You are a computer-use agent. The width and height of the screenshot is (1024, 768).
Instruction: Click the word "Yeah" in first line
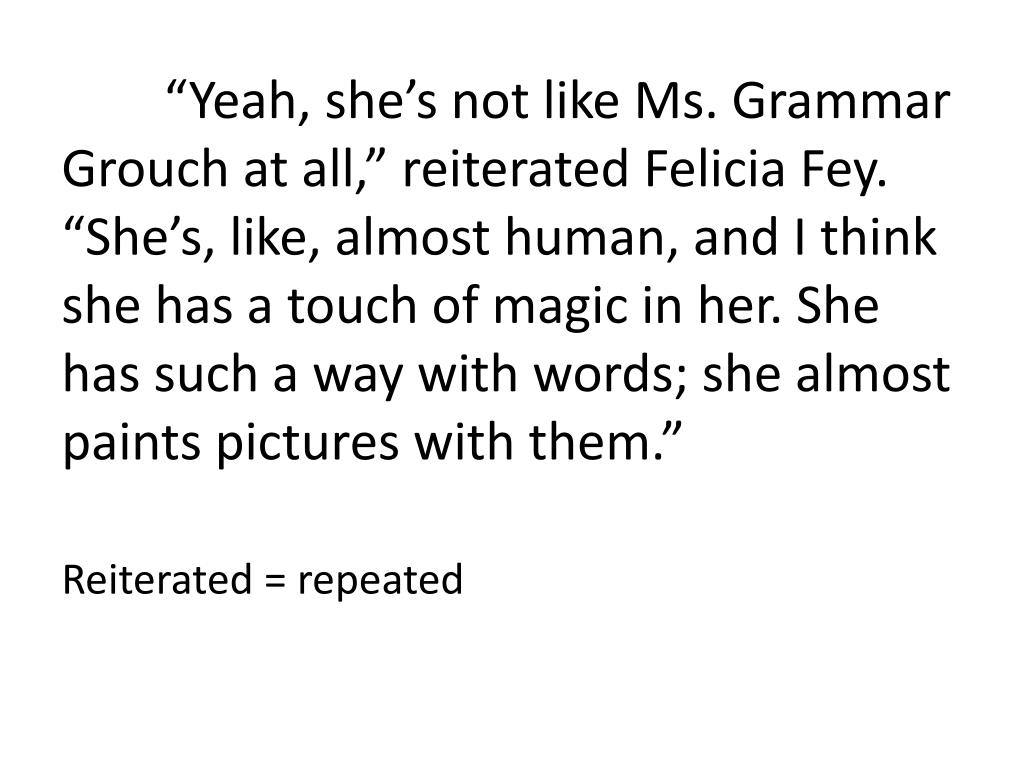(x=245, y=101)
